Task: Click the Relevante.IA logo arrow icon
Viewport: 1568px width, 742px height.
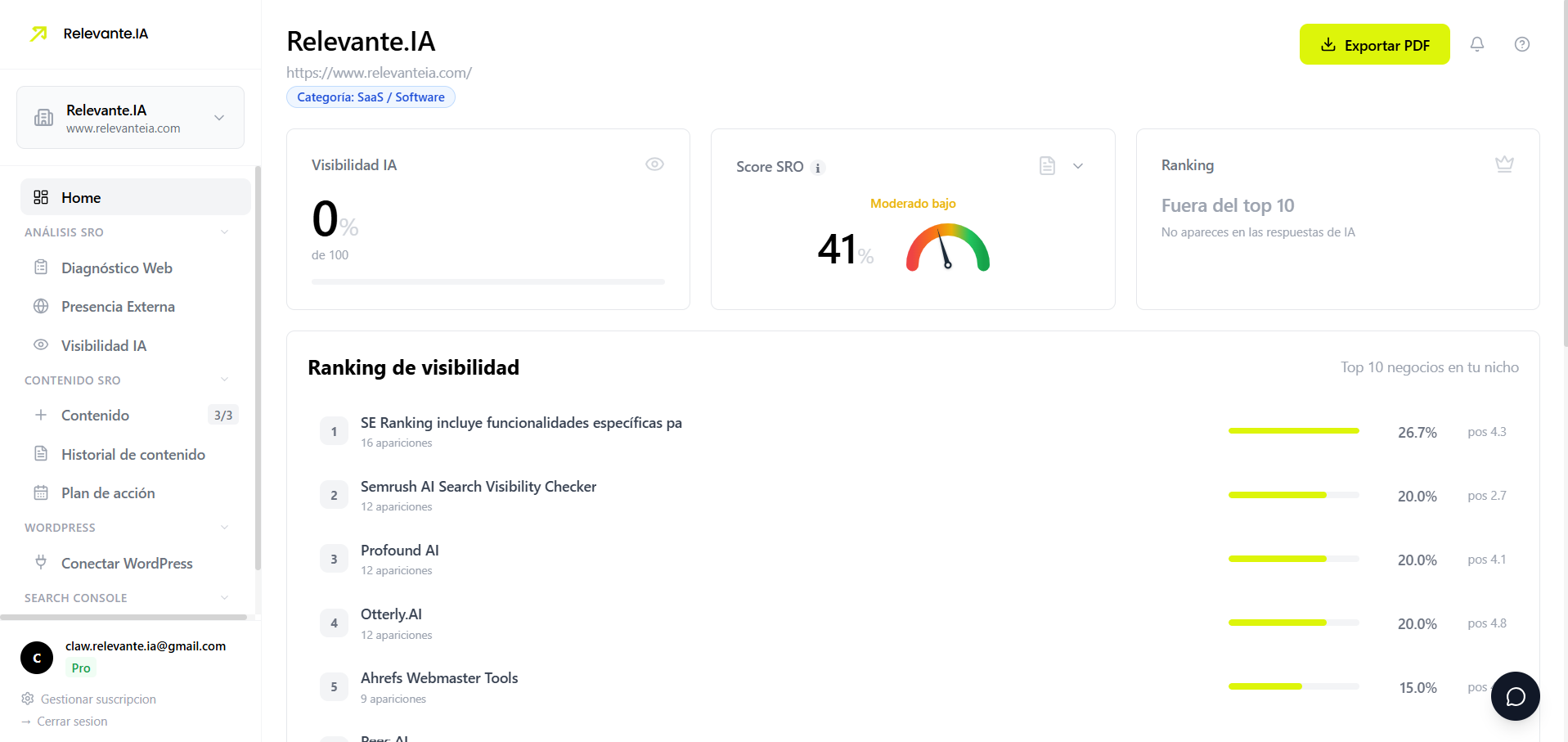Action: (38, 34)
